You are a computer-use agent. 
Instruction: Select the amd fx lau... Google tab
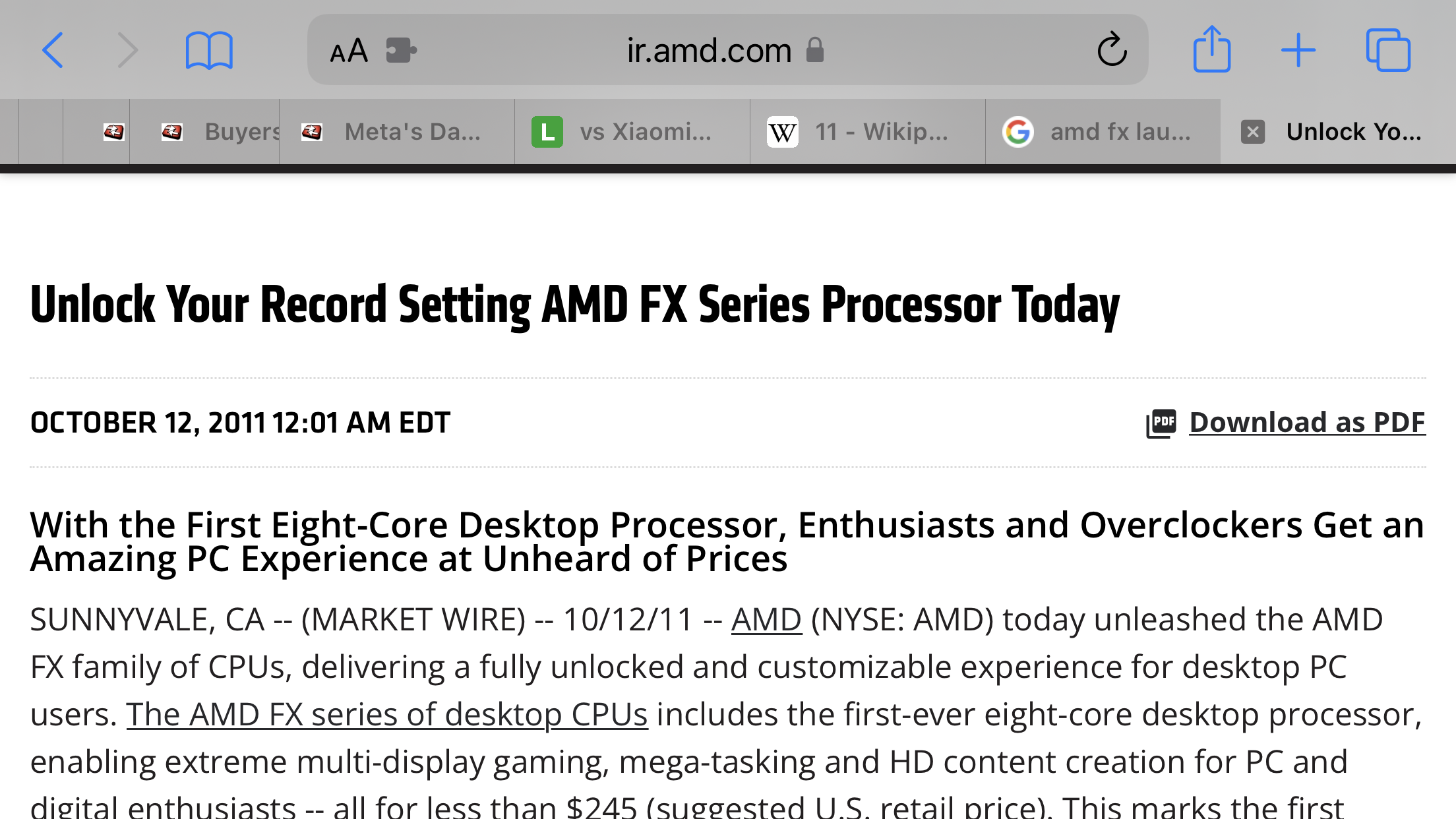[1103, 132]
